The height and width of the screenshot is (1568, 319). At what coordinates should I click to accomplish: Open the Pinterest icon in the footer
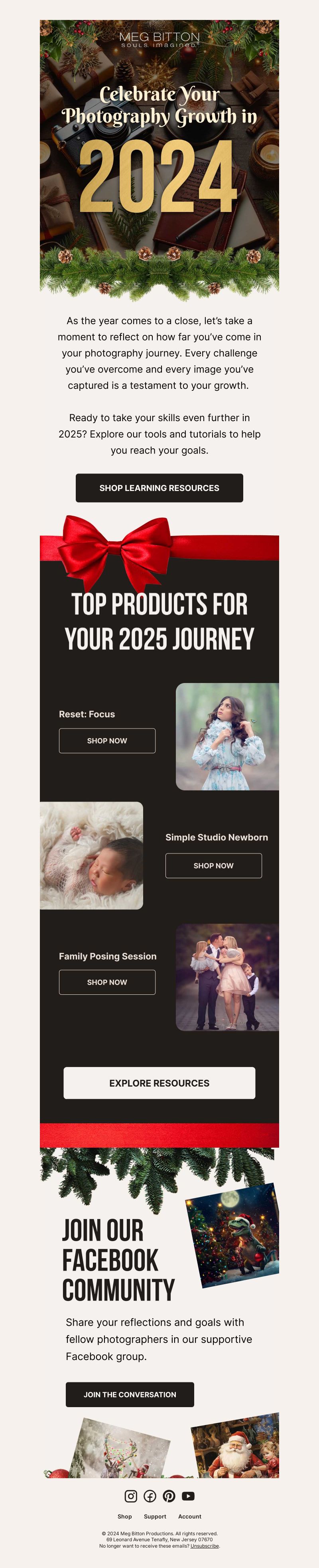click(x=169, y=1496)
